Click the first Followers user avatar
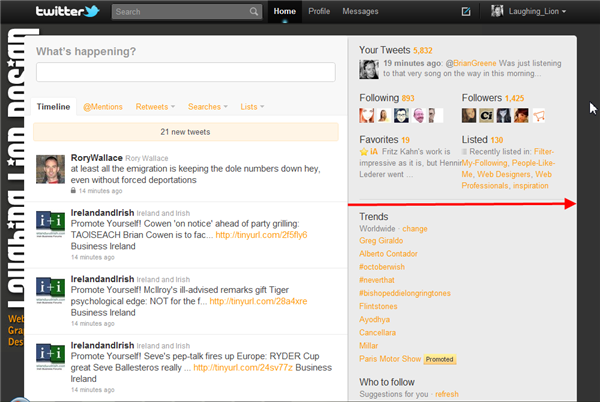The height and width of the screenshot is (402, 600). 470,116
